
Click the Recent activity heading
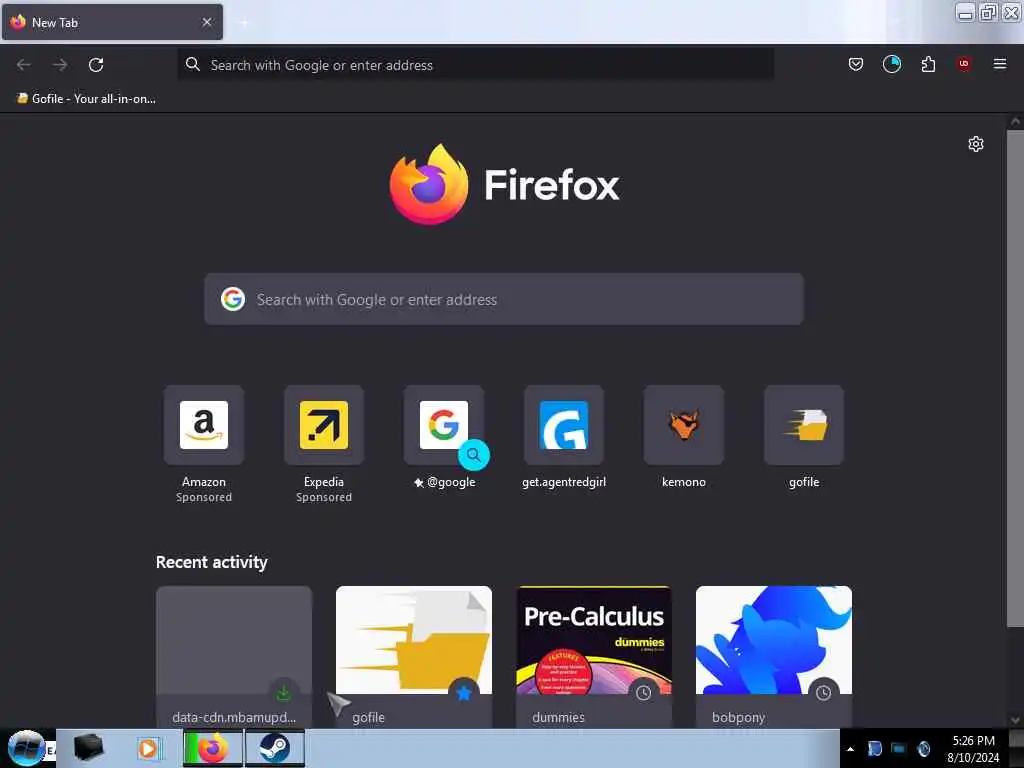(x=212, y=562)
